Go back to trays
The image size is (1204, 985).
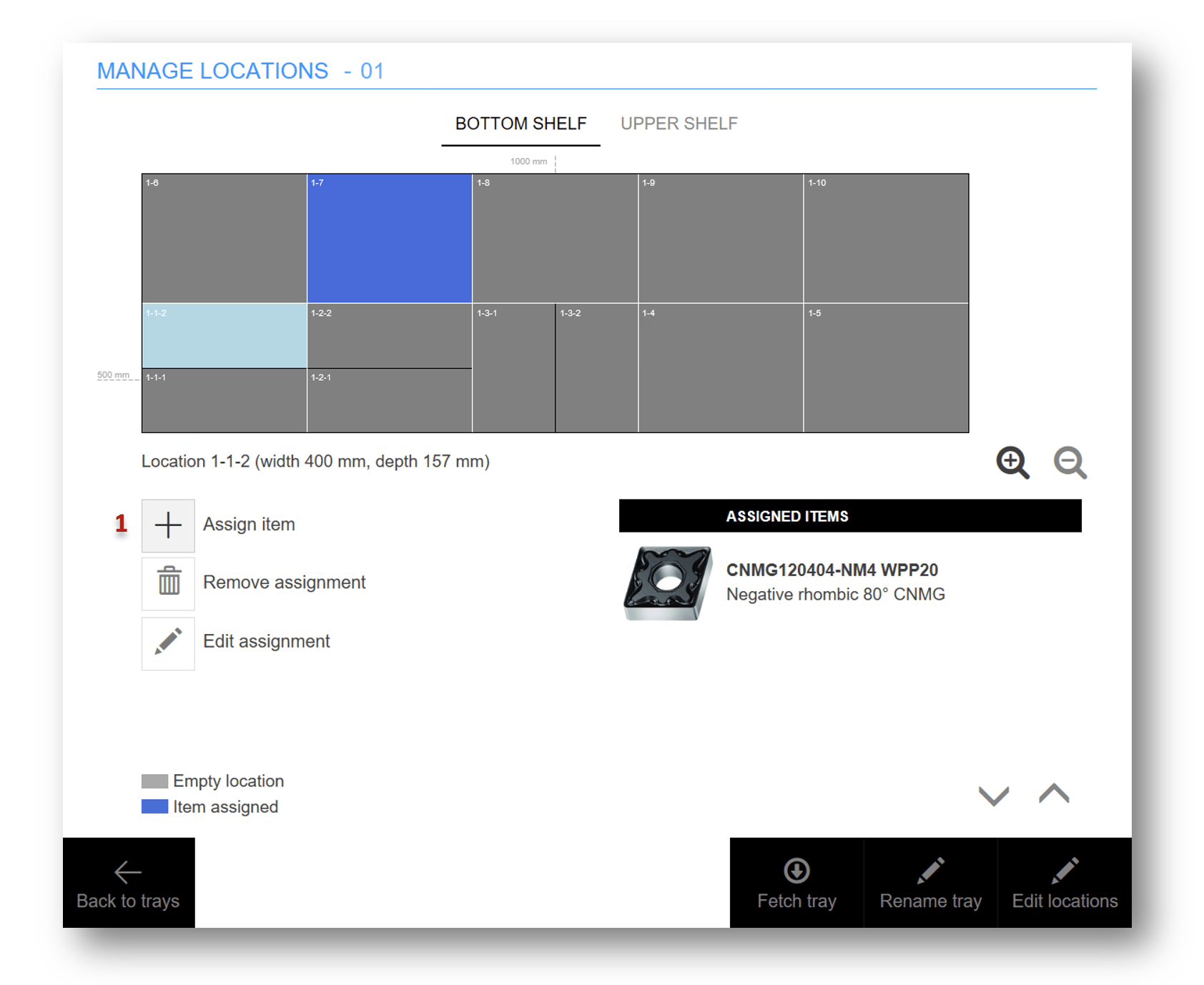coord(129,883)
